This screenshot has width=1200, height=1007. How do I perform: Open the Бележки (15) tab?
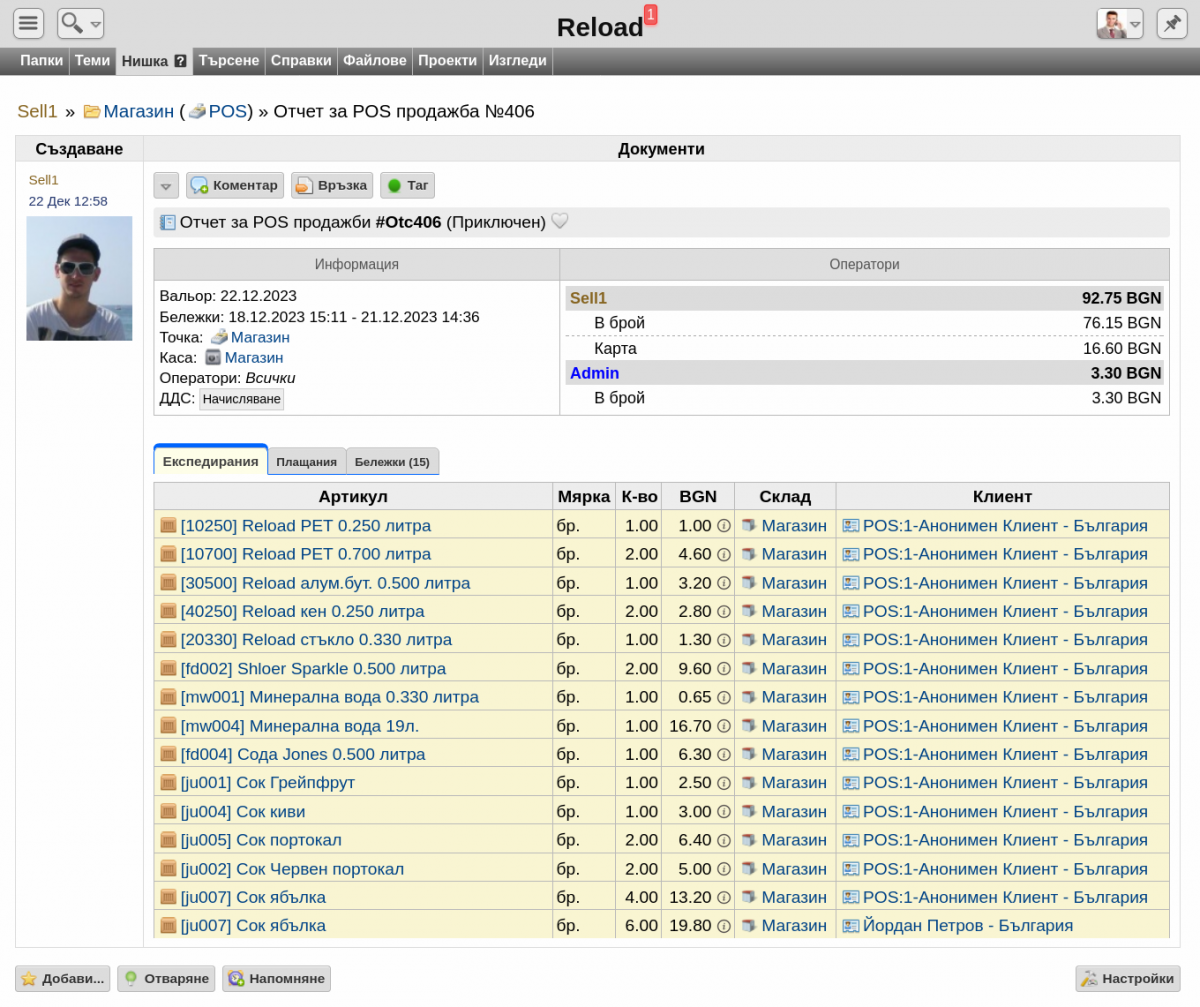tap(392, 462)
